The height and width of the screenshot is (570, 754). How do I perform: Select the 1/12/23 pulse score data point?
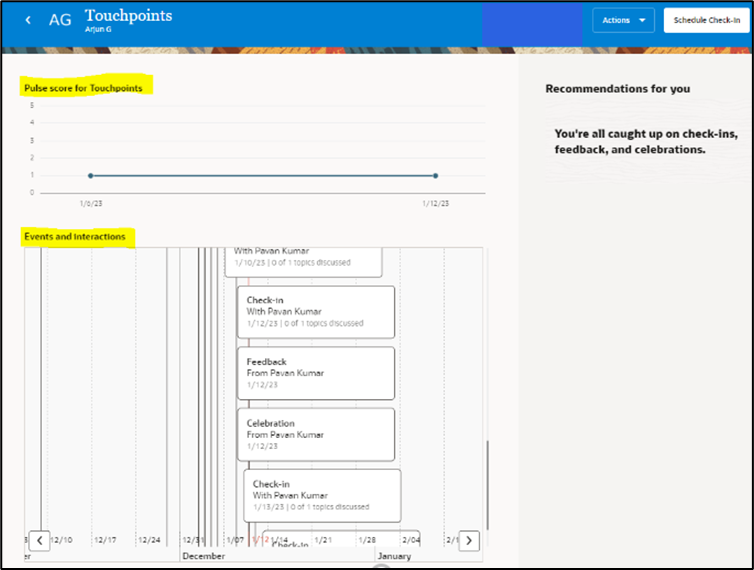coord(436,176)
